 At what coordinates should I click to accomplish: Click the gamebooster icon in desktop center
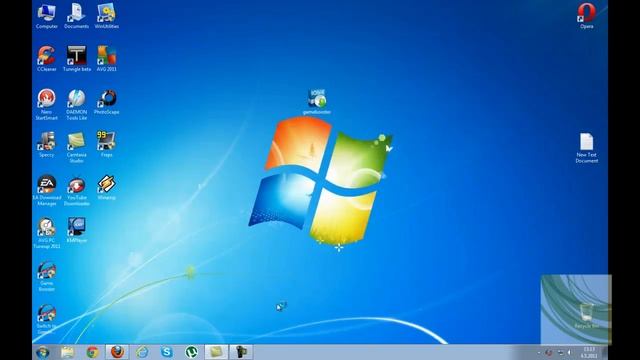(317, 102)
